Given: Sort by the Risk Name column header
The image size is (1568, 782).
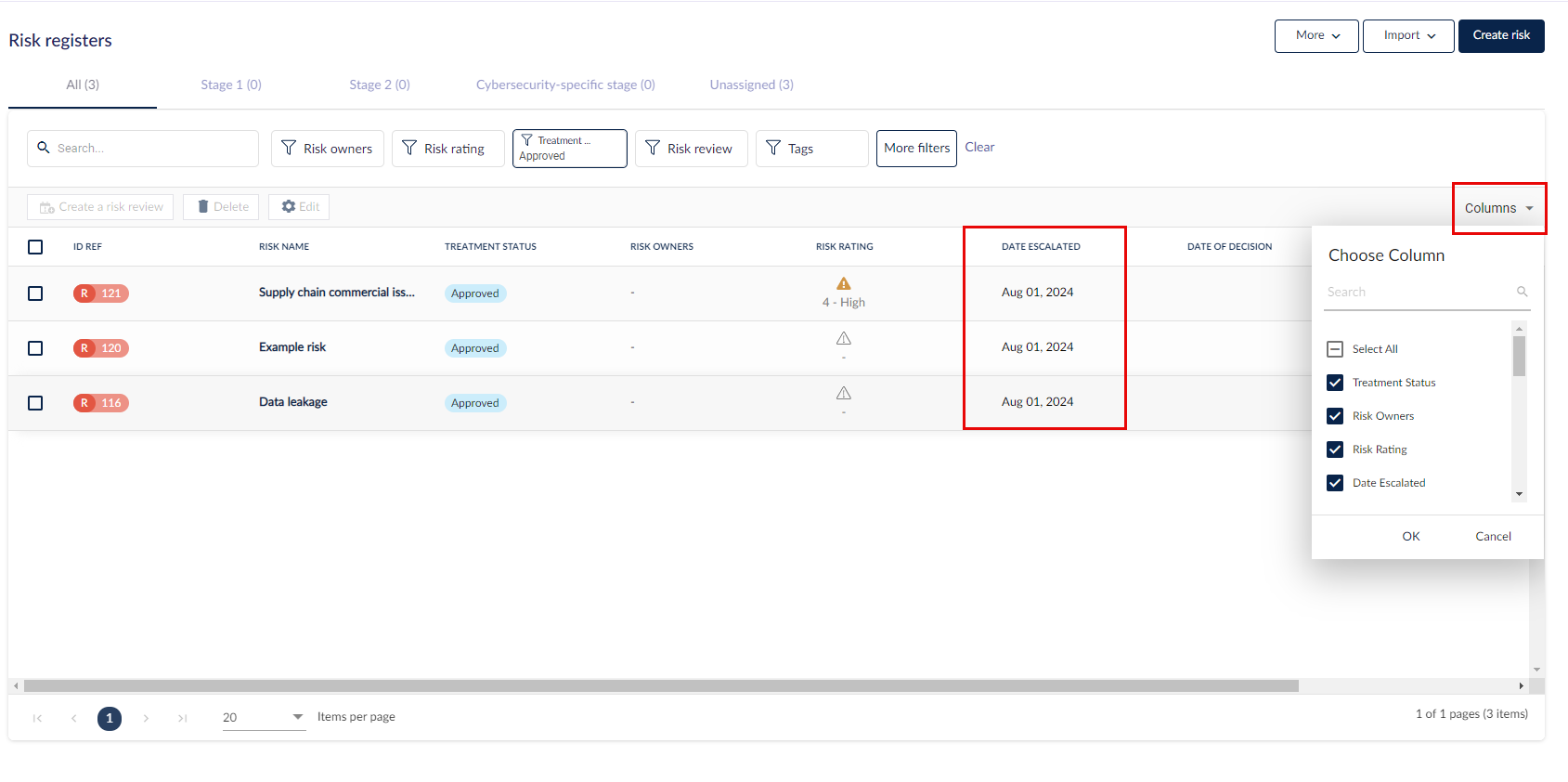Looking at the screenshot, I should click(x=284, y=247).
